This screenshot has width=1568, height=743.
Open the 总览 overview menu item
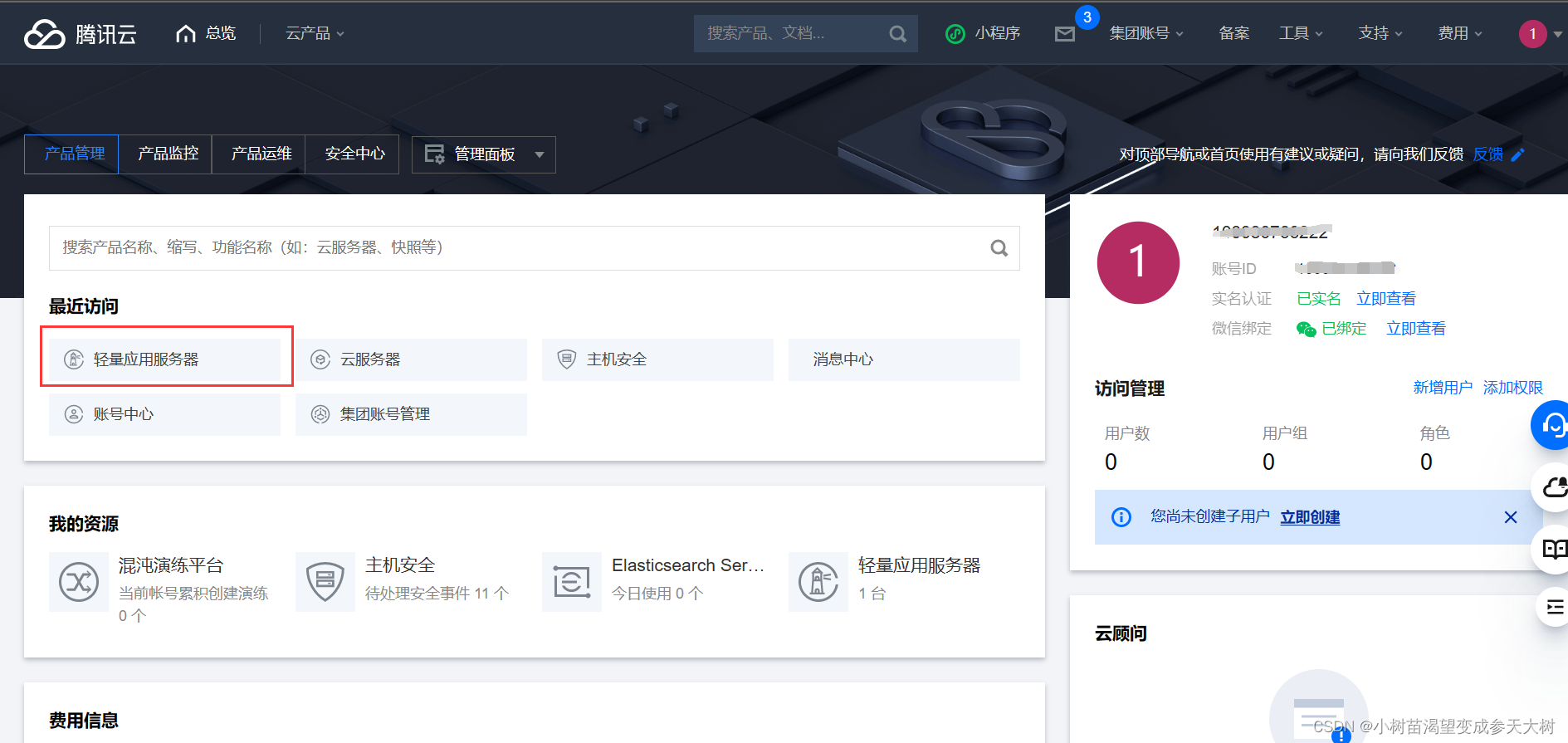pyautogui.click(x=221, y=33)
